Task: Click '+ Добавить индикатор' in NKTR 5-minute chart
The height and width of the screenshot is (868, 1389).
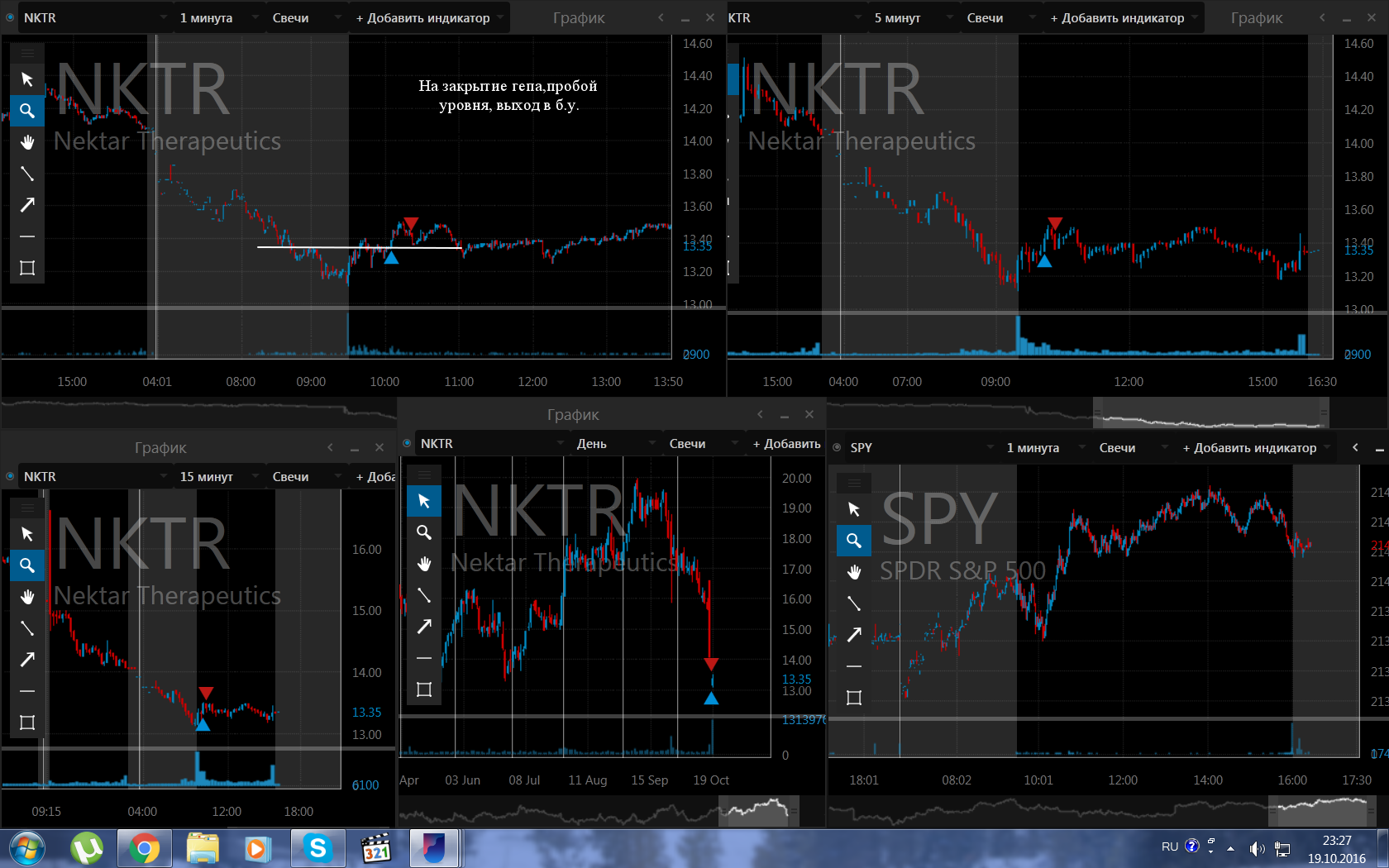Action: (1124, 17)
